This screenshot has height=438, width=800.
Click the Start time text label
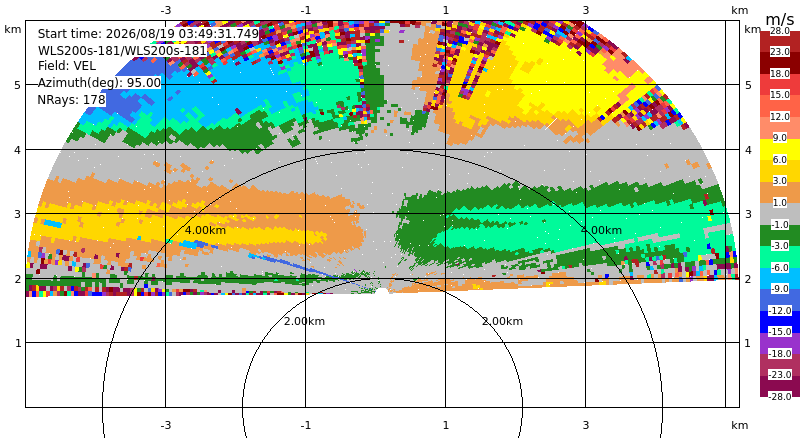click(x=148, y=34)
